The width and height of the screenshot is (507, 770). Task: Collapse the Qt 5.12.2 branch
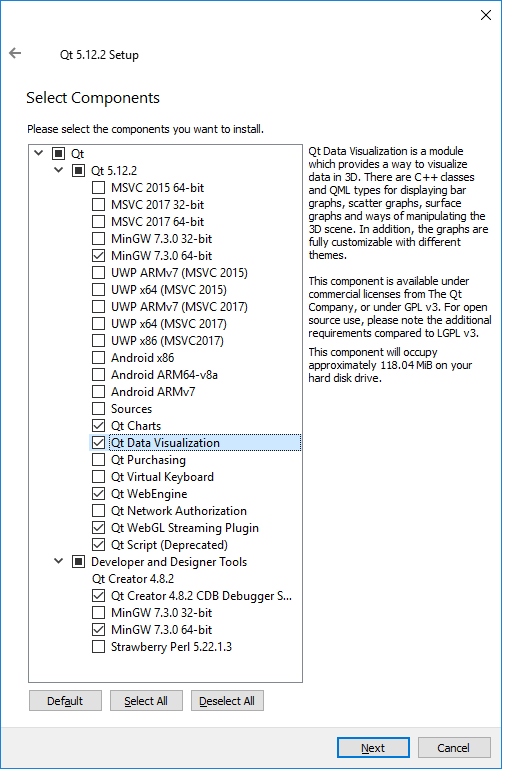point(58,170)
